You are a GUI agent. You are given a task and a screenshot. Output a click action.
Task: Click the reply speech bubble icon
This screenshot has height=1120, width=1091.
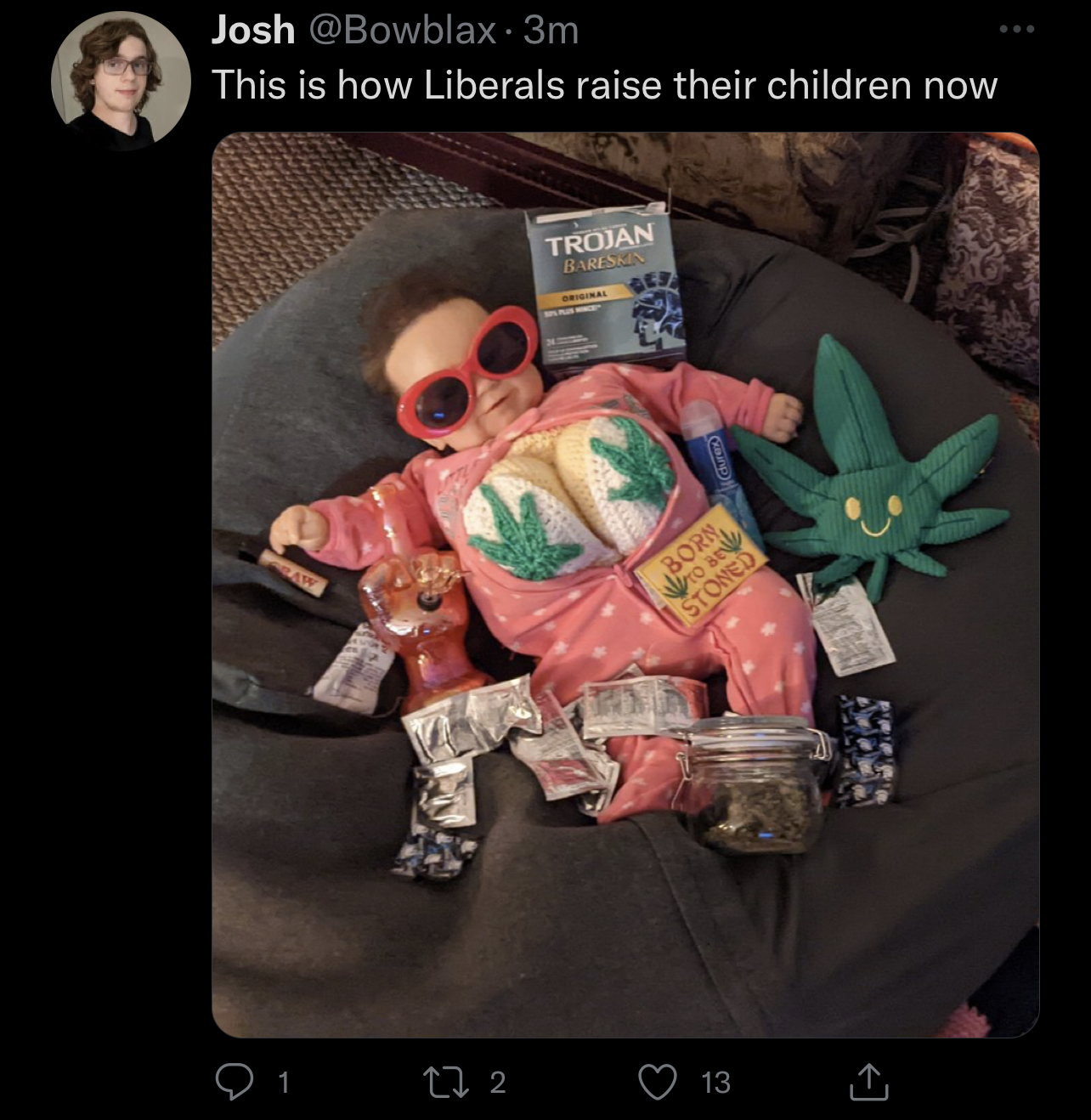pyautogui.click(x=231, y=1082)
